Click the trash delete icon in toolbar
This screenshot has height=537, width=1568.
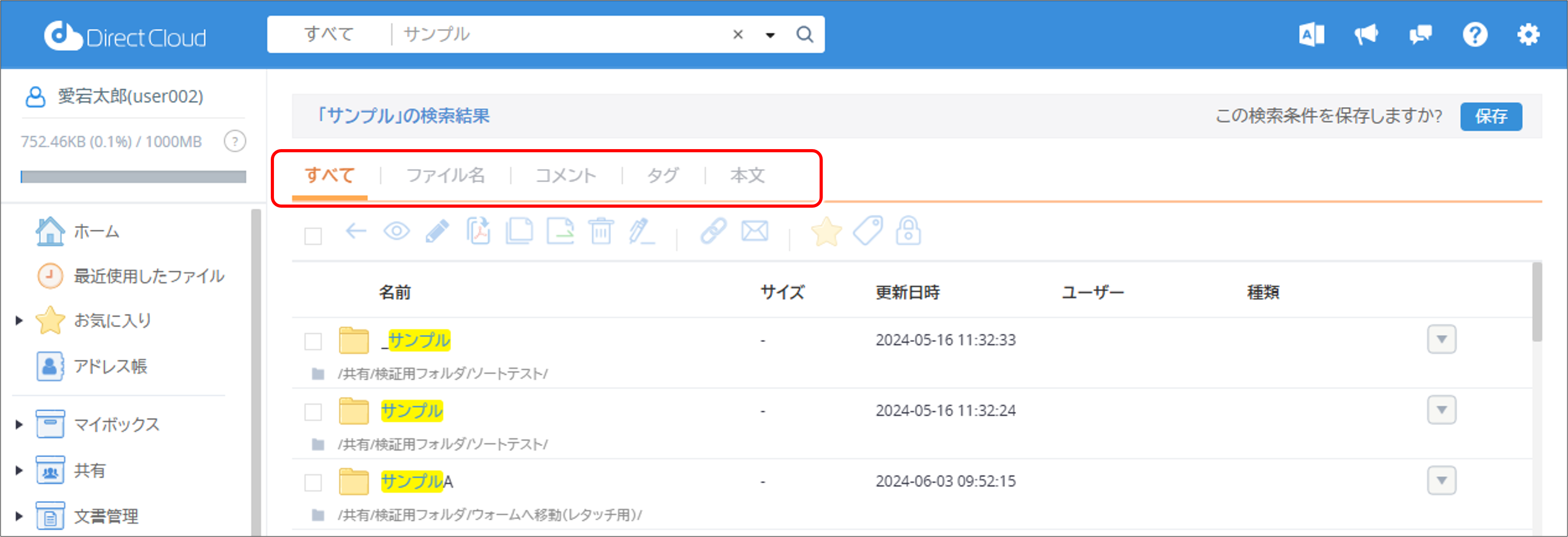(601, 232)
